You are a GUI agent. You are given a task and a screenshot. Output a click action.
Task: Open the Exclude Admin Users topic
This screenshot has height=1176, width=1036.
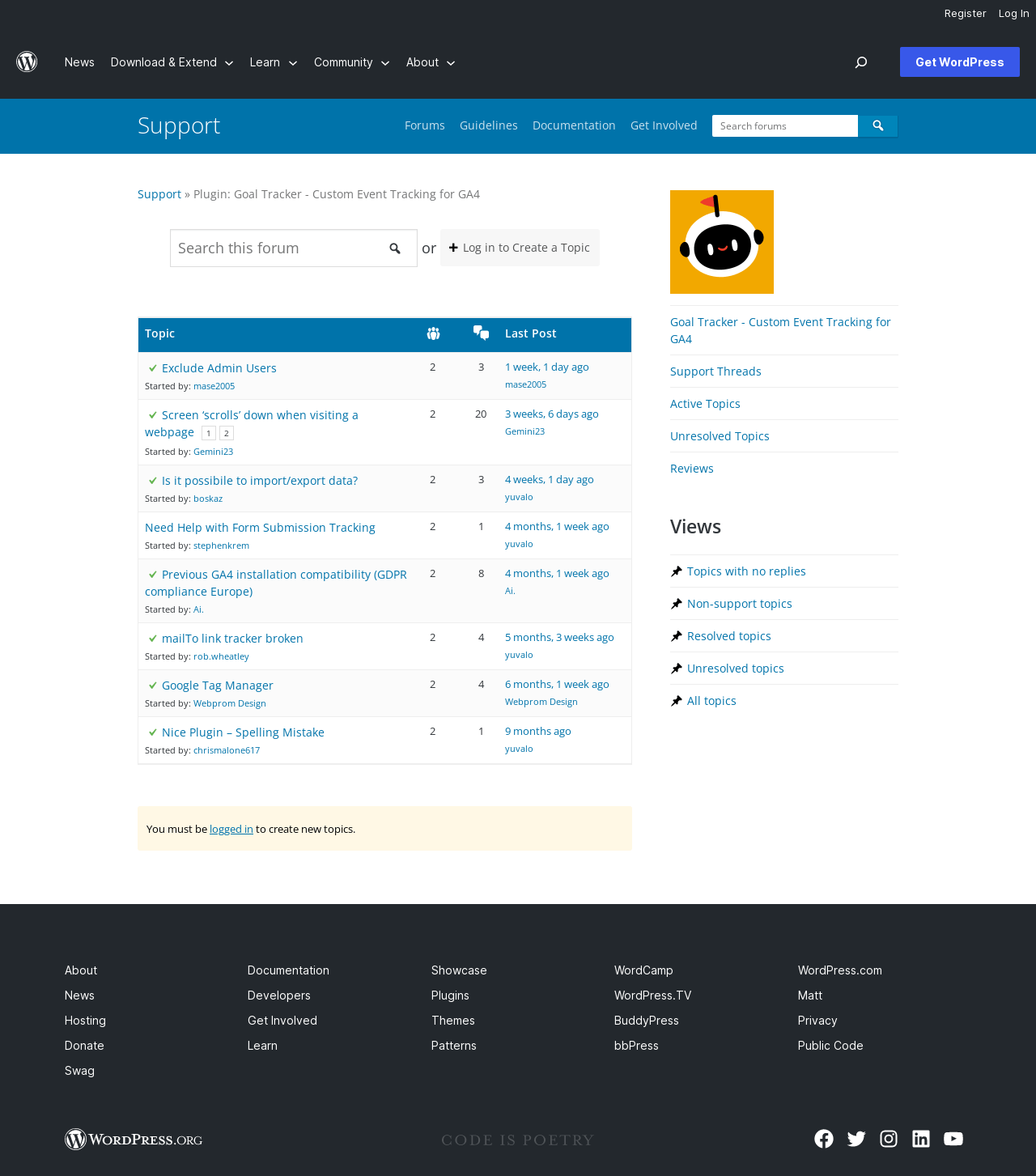pos(219,368)
